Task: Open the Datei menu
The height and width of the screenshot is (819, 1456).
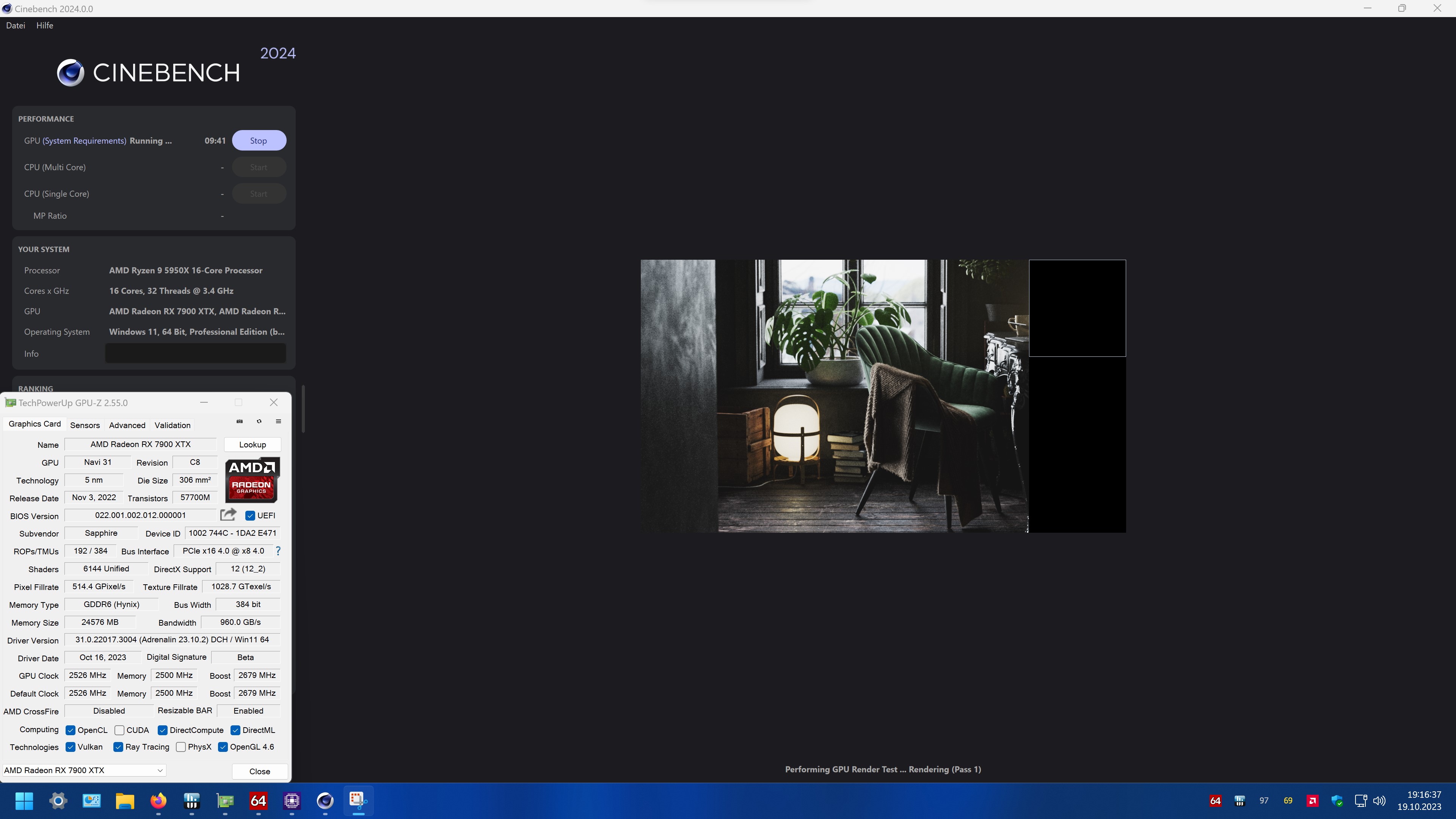Action: click(x=15, y=25)
